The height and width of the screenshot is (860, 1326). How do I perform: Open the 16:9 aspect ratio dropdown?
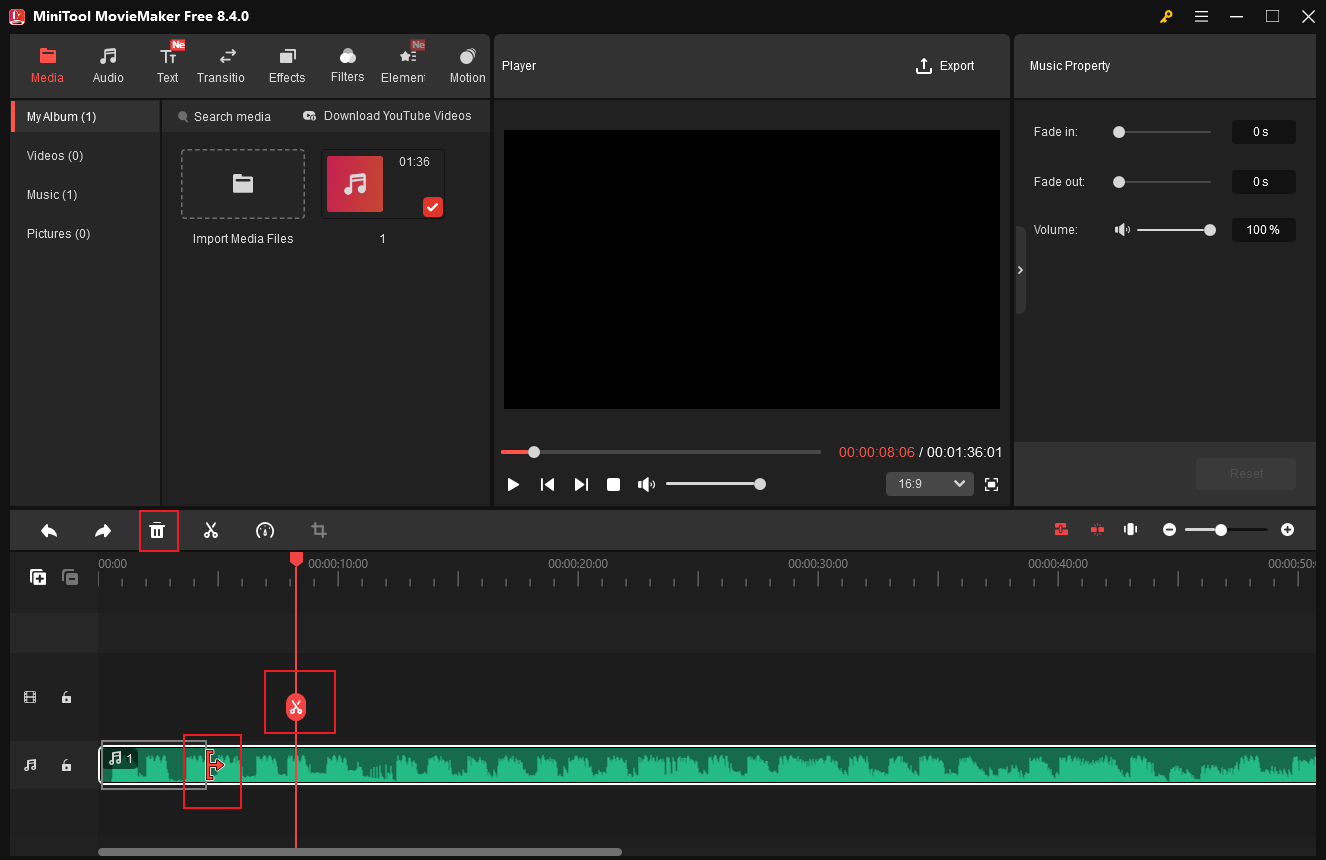(929, 483)
